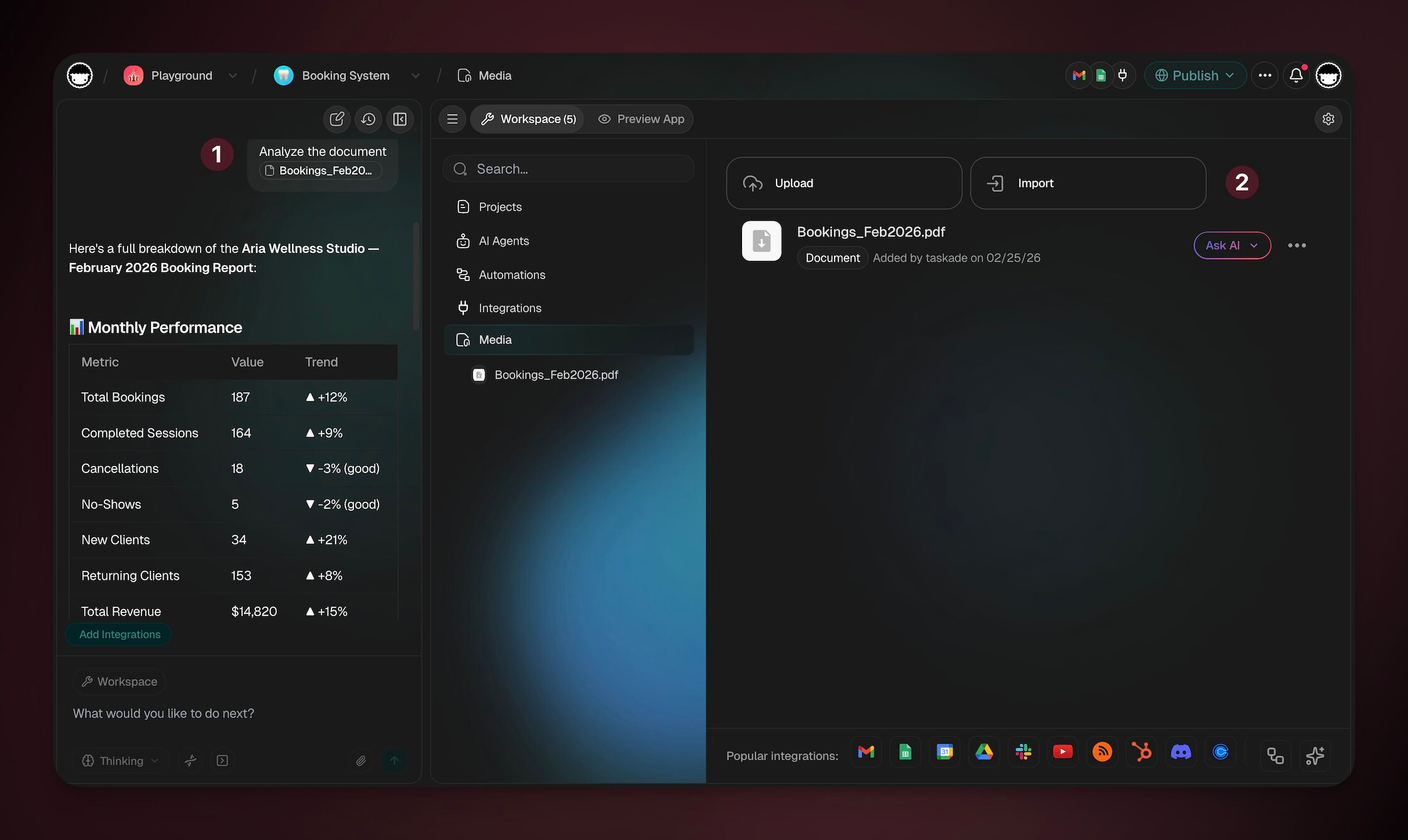Open workspace settings gear icon
The height and width of the screenshot is (840, 1408).
click(1328, 119)
